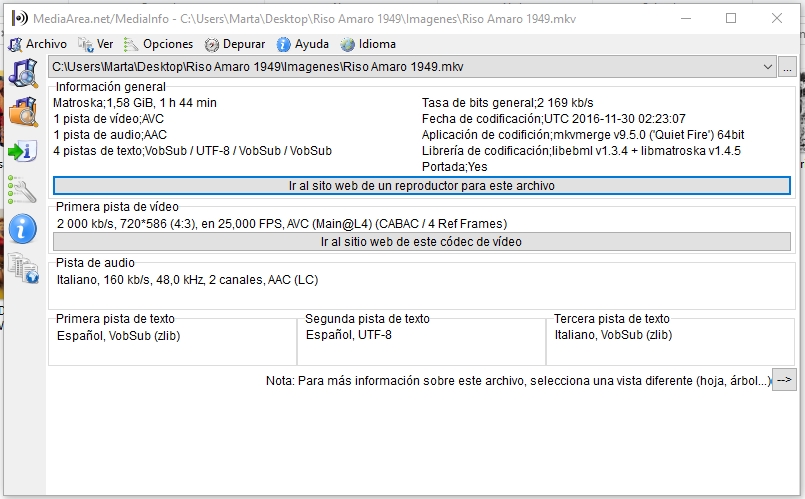Click the 'Aplicación de codifición' mkvmerge line

click(583, 135)
